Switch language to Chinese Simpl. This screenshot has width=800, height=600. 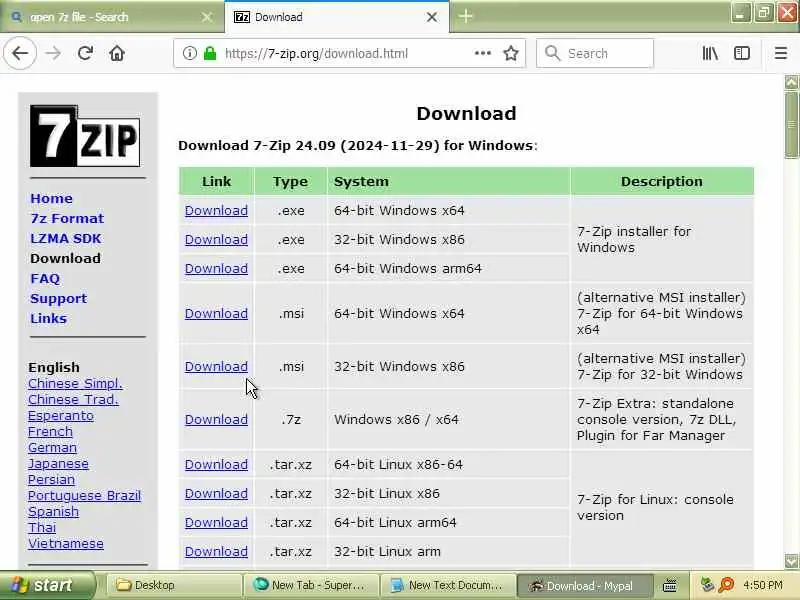pos(75,384)
